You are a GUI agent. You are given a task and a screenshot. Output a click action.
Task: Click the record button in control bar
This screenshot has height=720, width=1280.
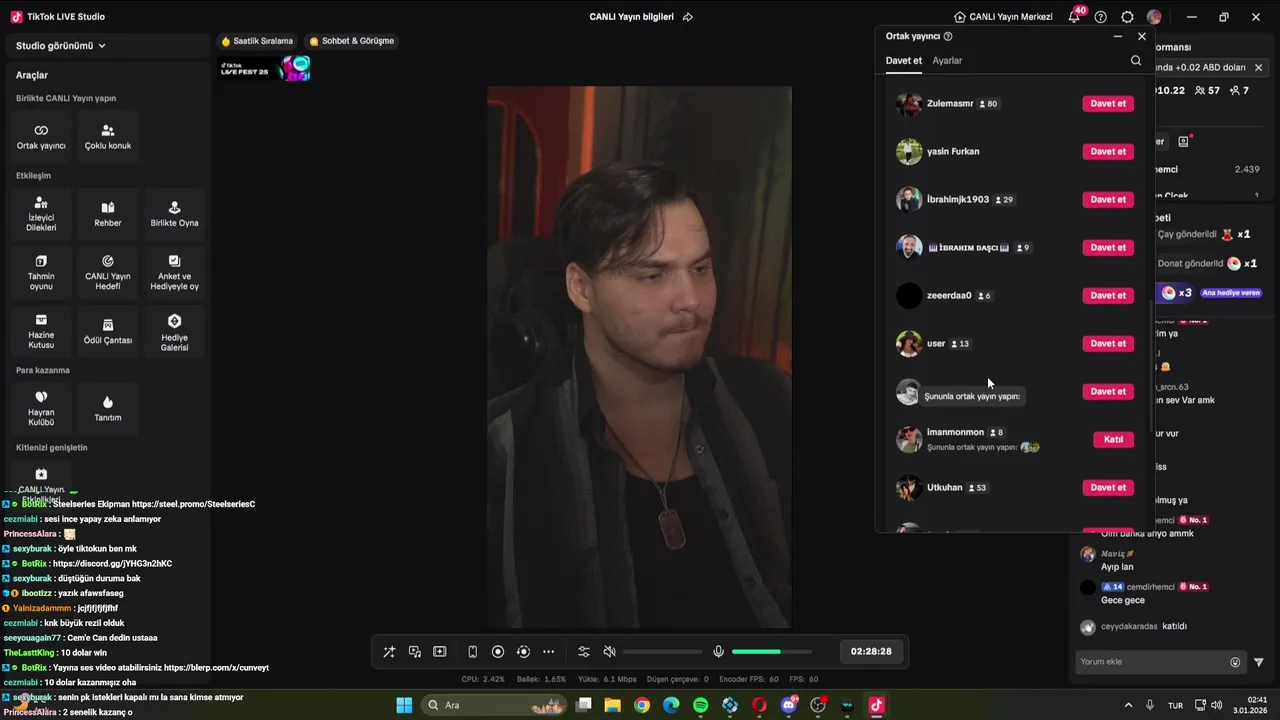pyautogui.click(x=498, y=652)
